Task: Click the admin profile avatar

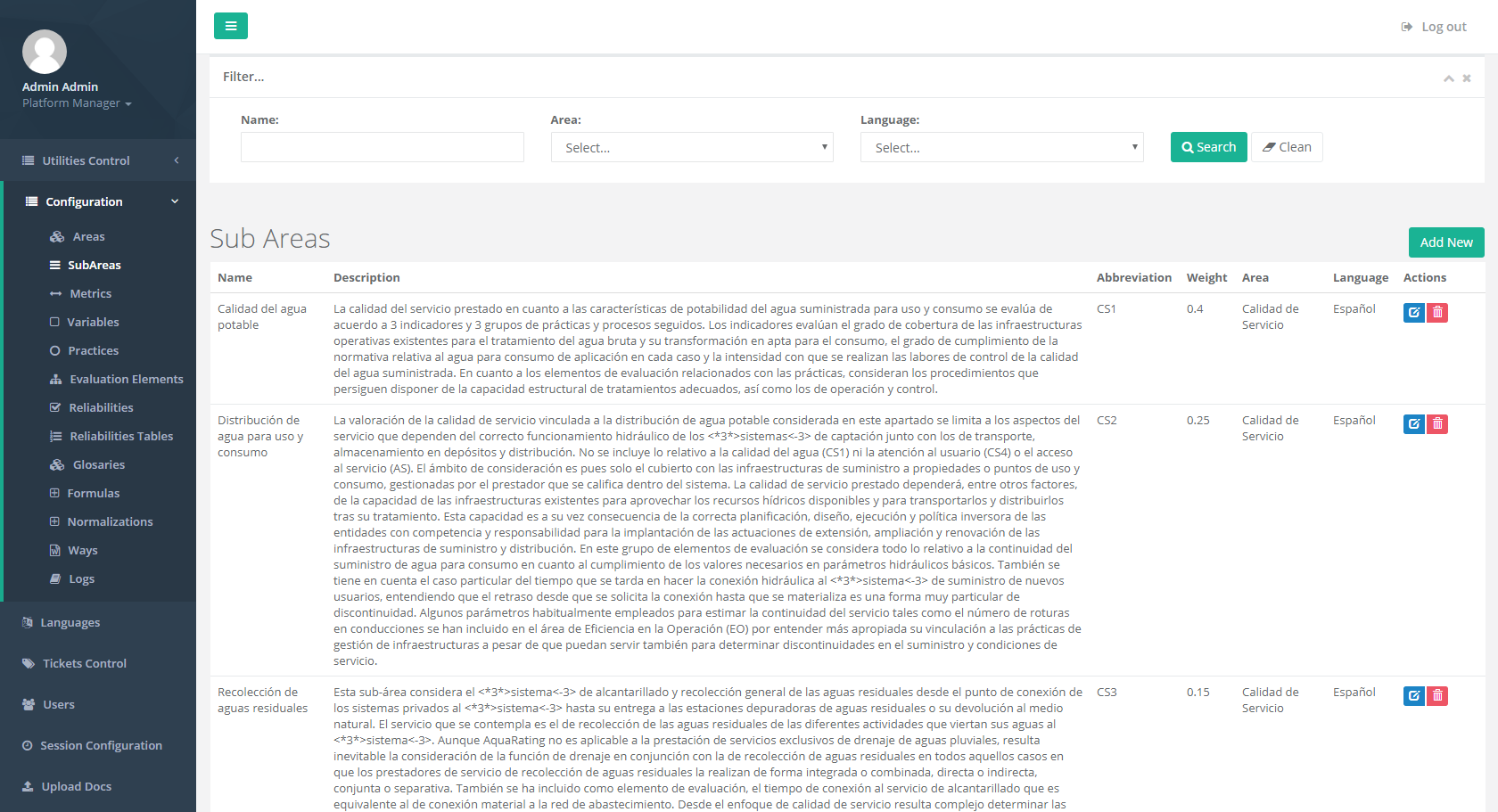Action: click(x=45, y=52)
